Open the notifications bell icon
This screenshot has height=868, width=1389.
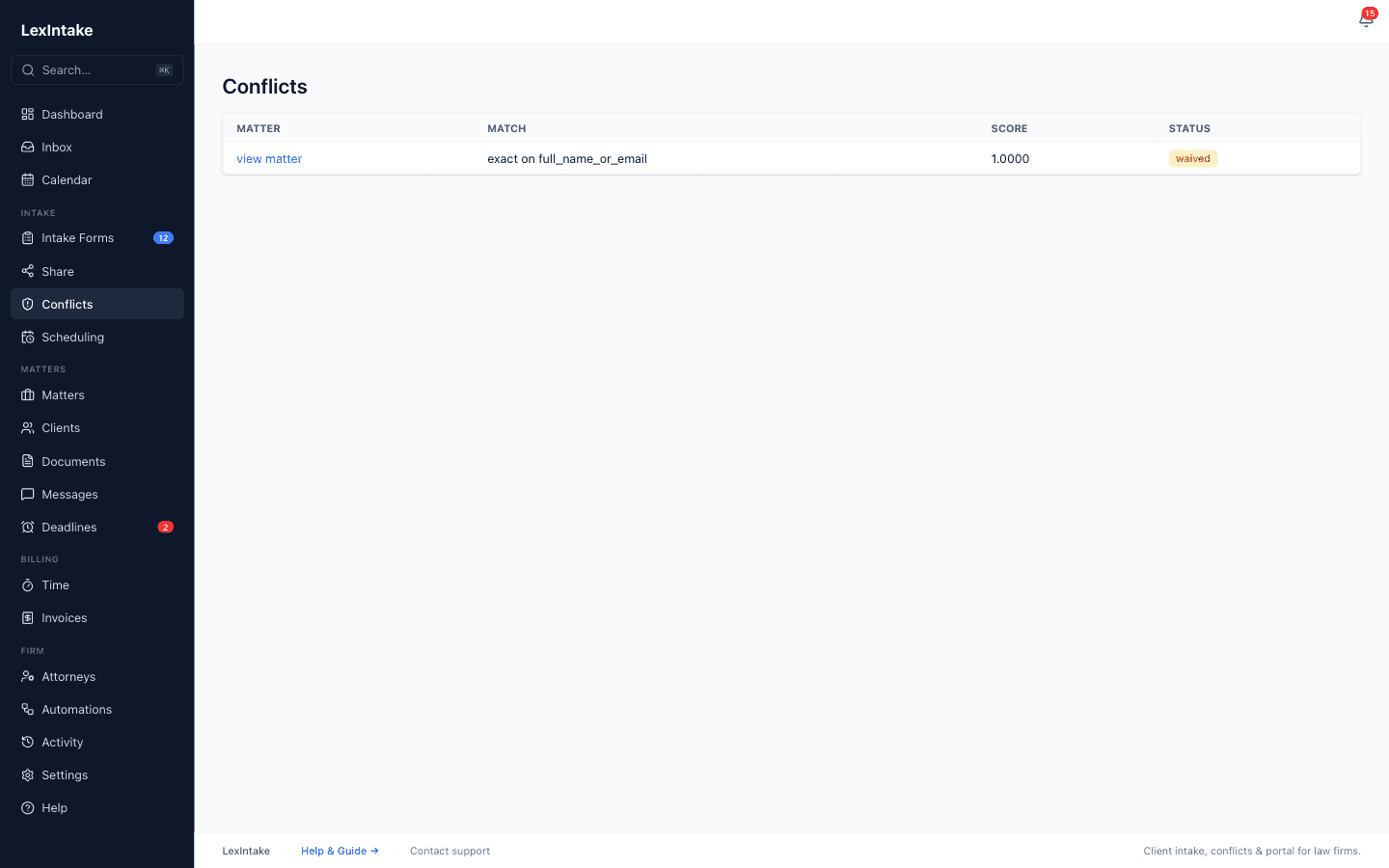click(1365, 20)
